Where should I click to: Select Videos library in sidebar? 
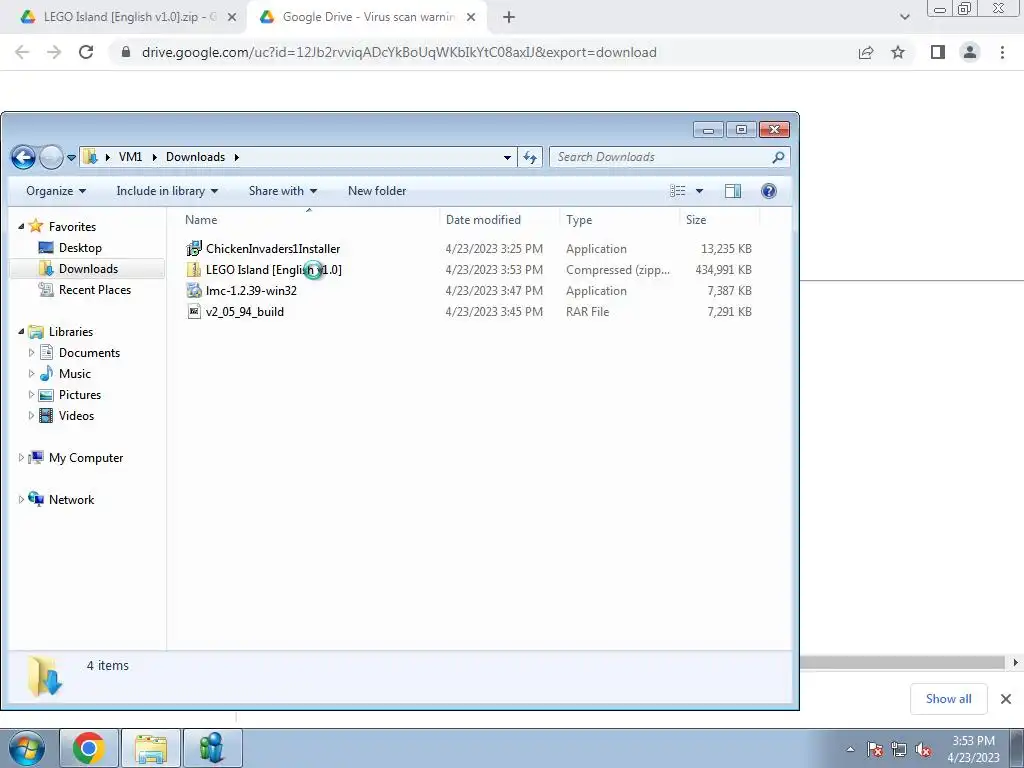click(x=76, y=415)
